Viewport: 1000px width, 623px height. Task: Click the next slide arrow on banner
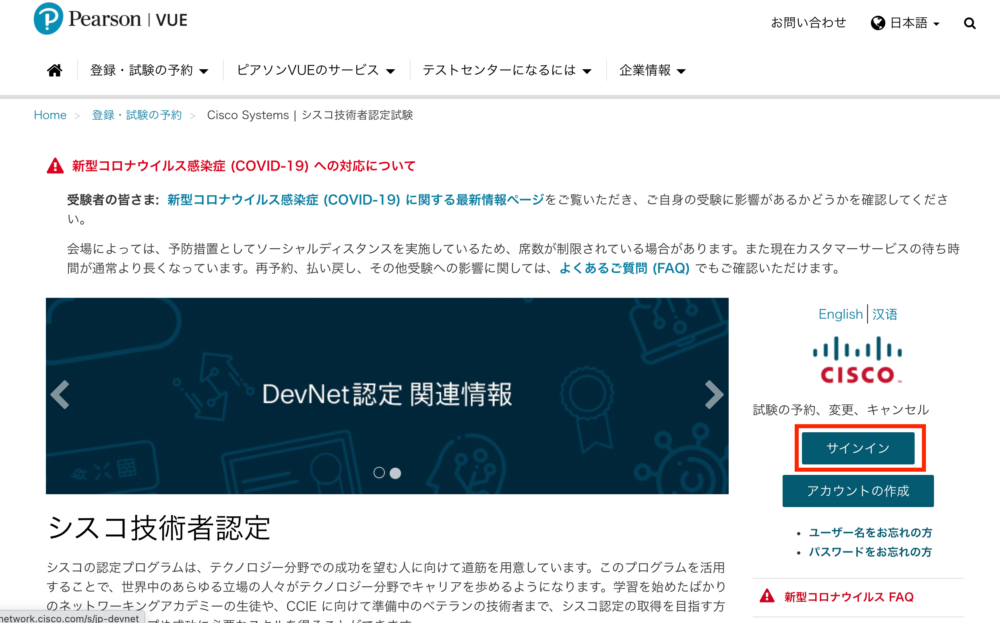click(714, 395)
